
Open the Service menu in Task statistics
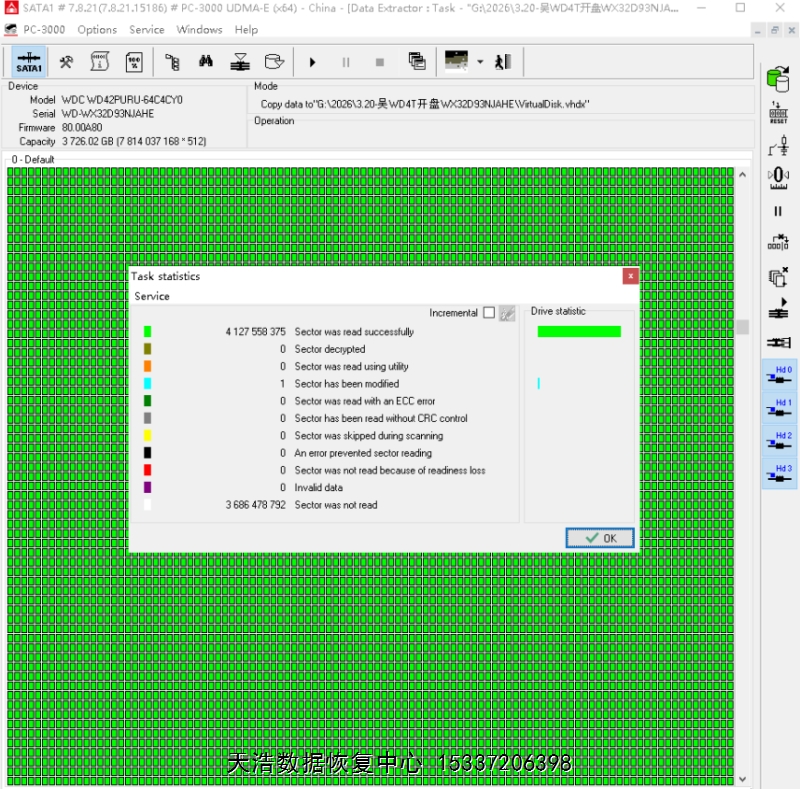[x=152, y=296]
